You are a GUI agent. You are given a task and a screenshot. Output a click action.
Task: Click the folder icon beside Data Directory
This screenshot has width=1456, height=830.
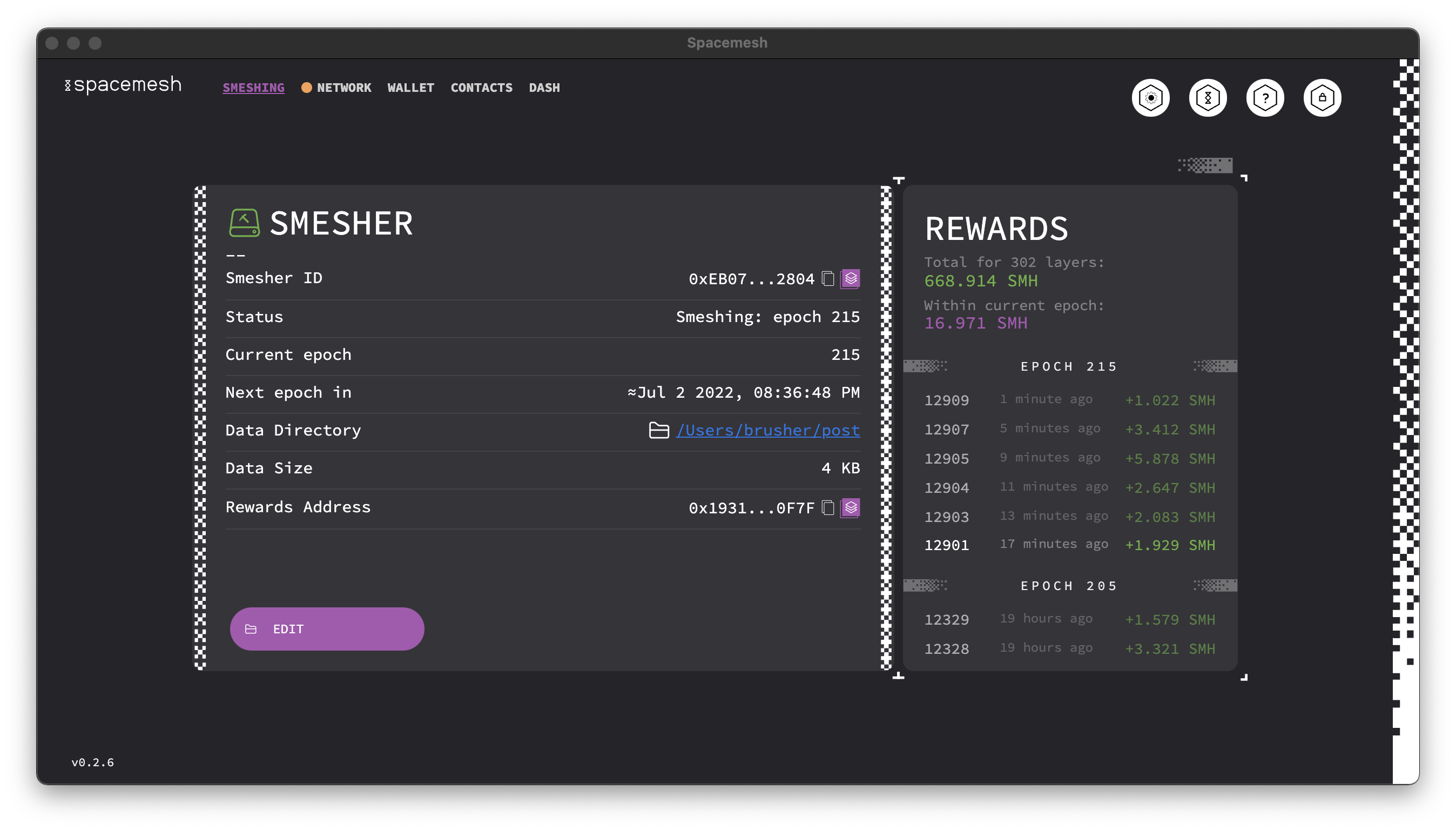(x=658, y=430)
